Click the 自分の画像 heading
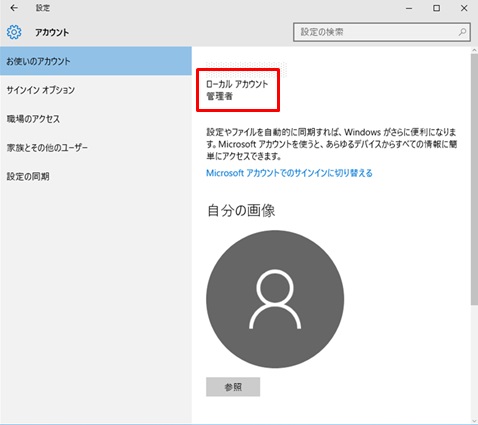Screen dimensions: 478x425 pos(241,211)
